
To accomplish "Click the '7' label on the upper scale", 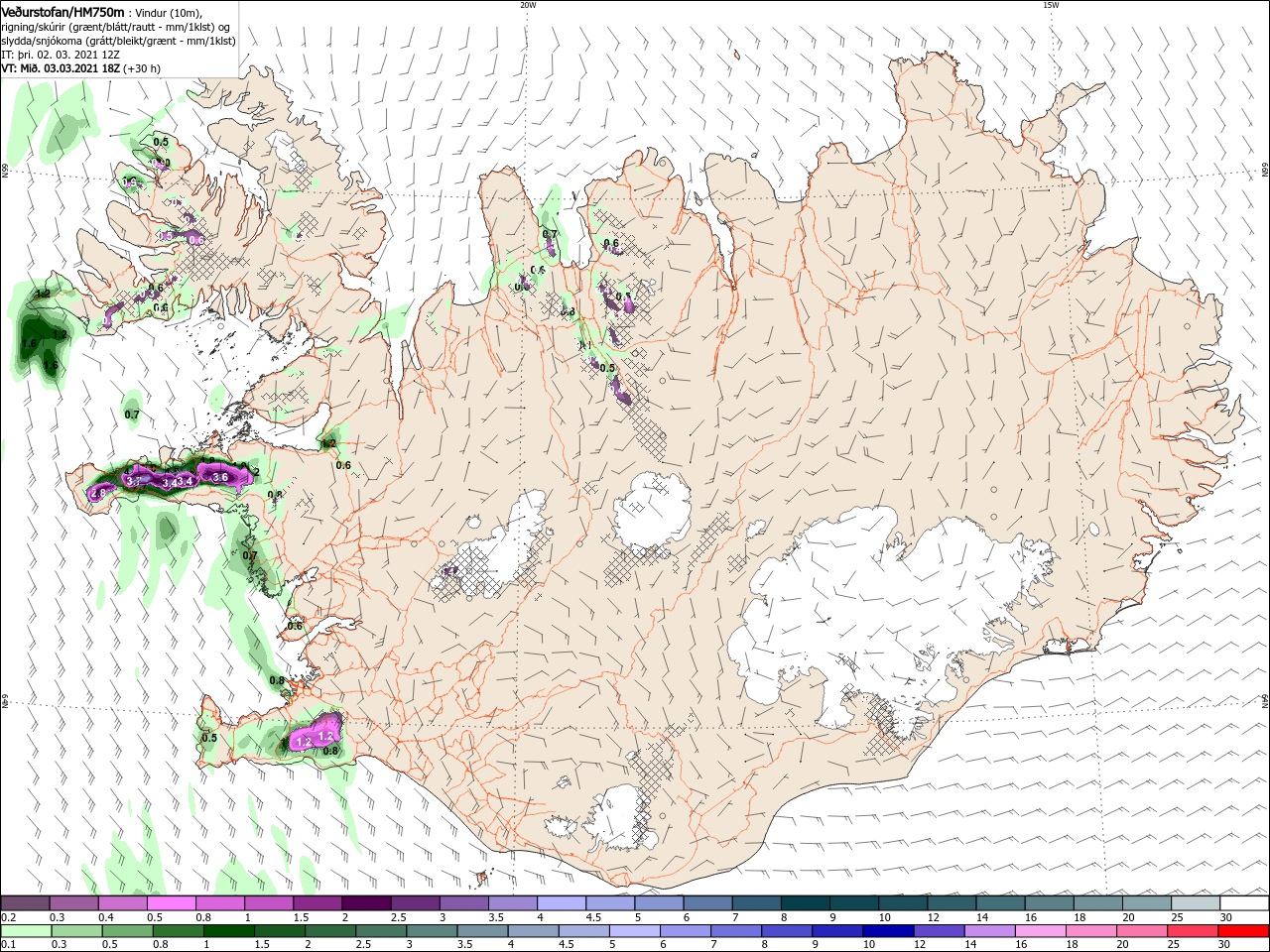I will tap(737, 917).
